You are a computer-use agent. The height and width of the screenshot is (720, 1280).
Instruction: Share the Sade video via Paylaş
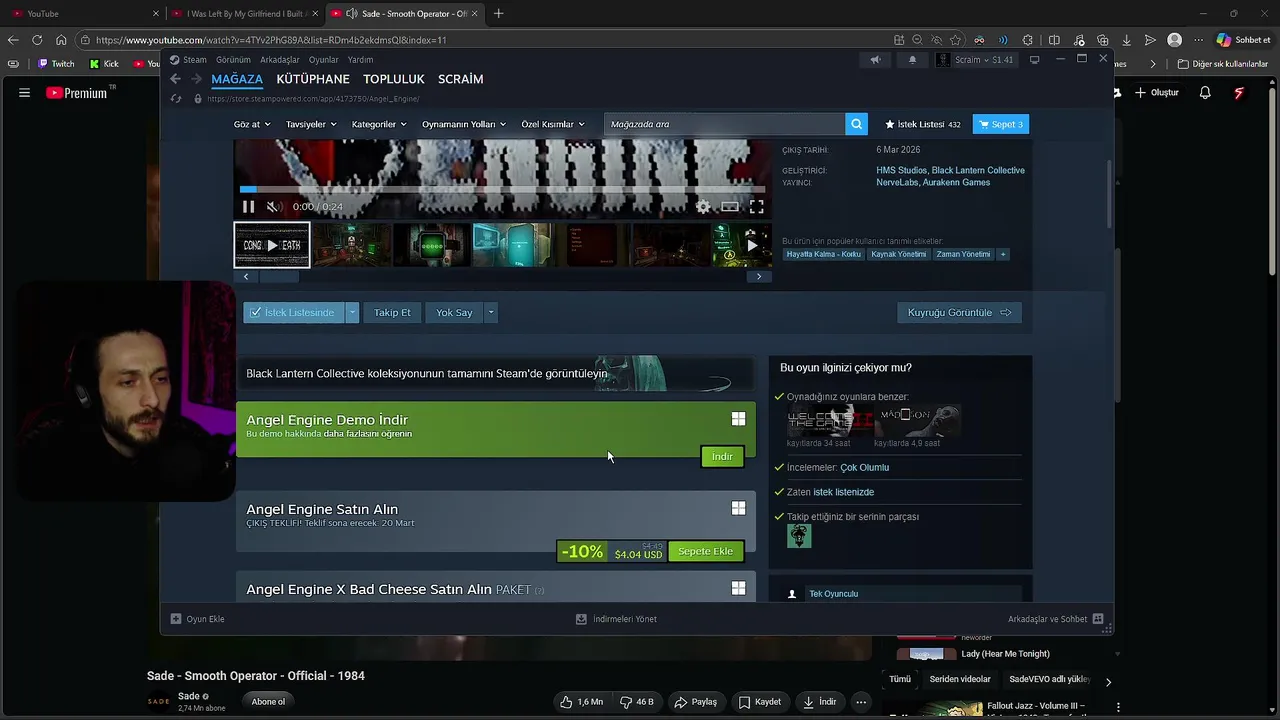696,702
